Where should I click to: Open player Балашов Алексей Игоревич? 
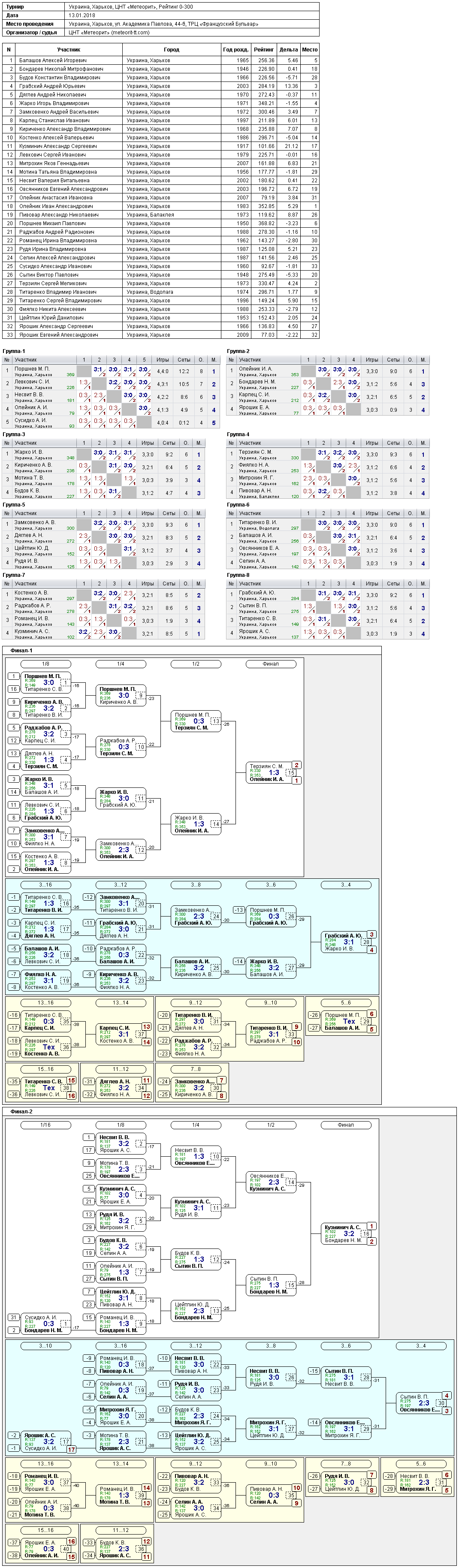52,60
